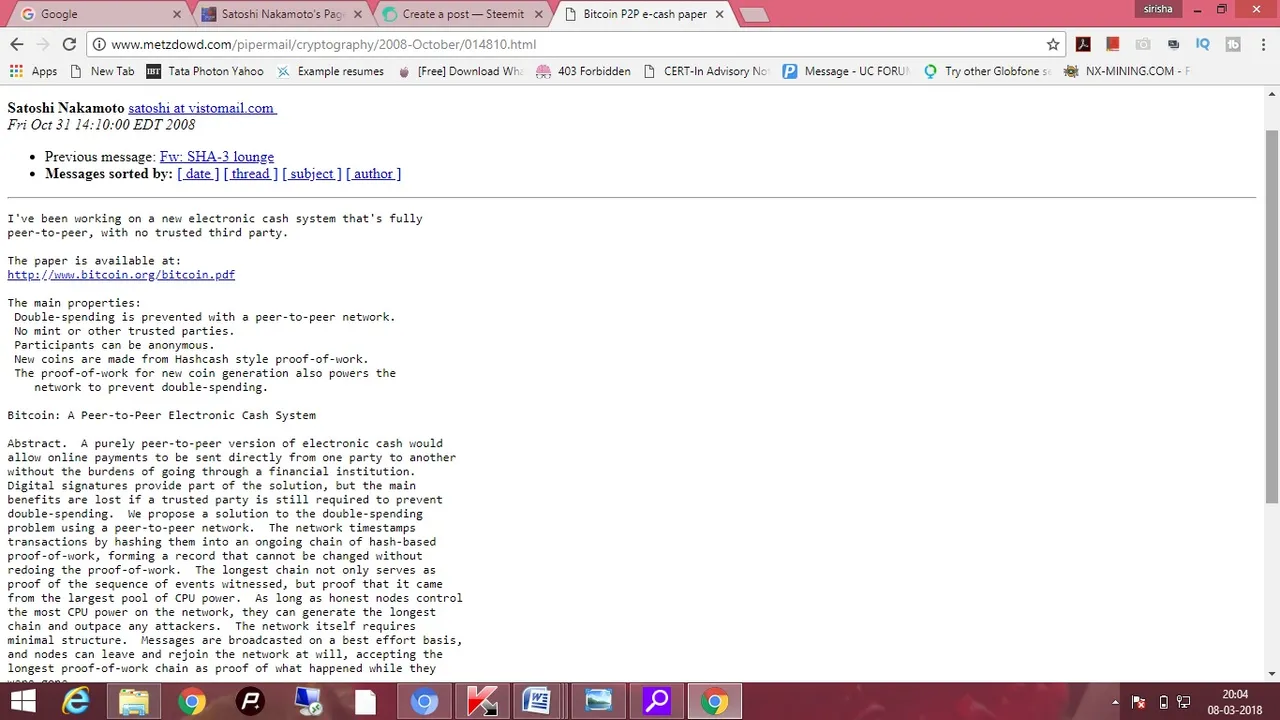Click the IQ extension icon
This screenshot has width=1280, height=720.
(x=1203, y=44)
